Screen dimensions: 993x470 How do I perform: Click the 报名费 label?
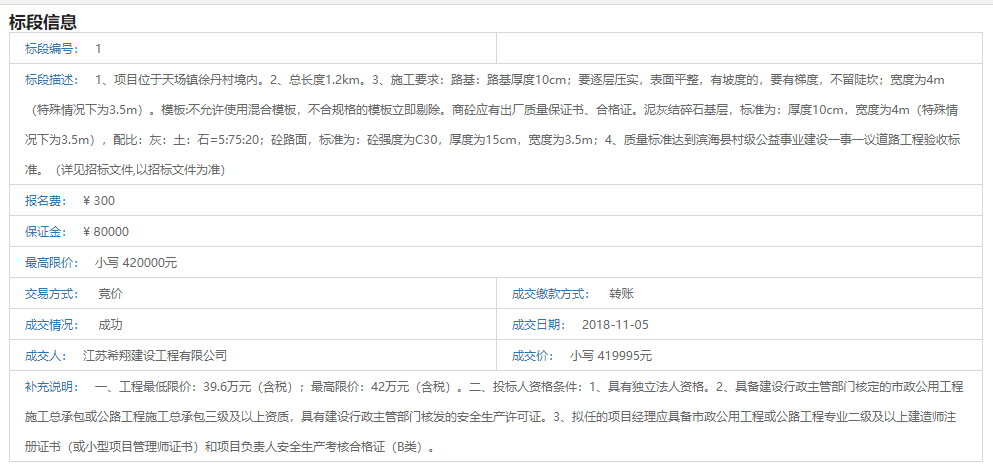point(46,200)
